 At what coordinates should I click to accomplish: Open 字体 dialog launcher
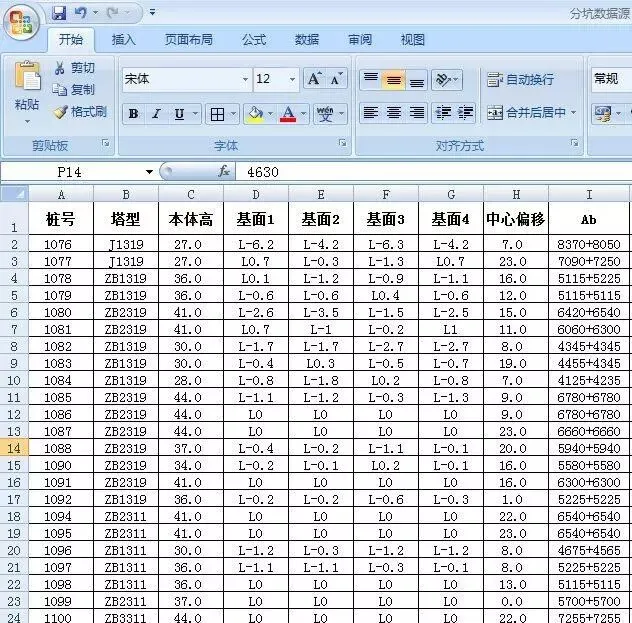(343, 143)
